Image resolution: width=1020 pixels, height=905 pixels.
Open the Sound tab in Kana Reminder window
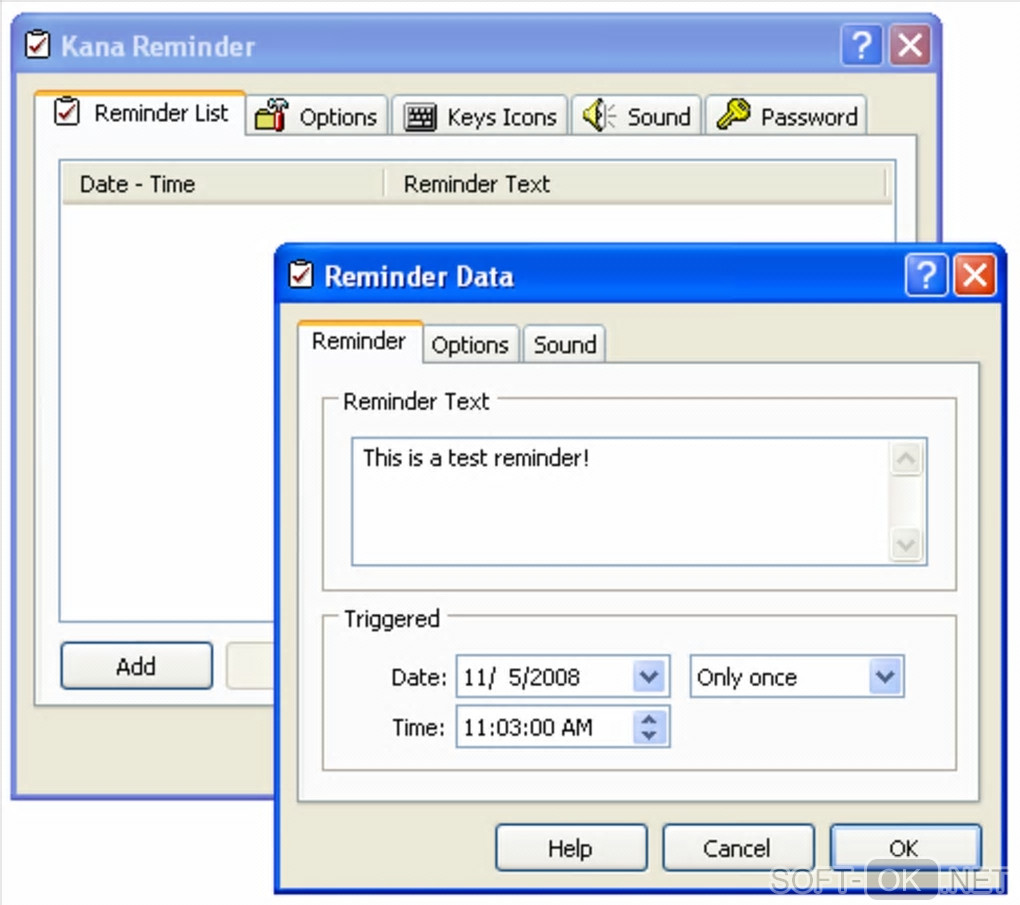tap(636, 116)
